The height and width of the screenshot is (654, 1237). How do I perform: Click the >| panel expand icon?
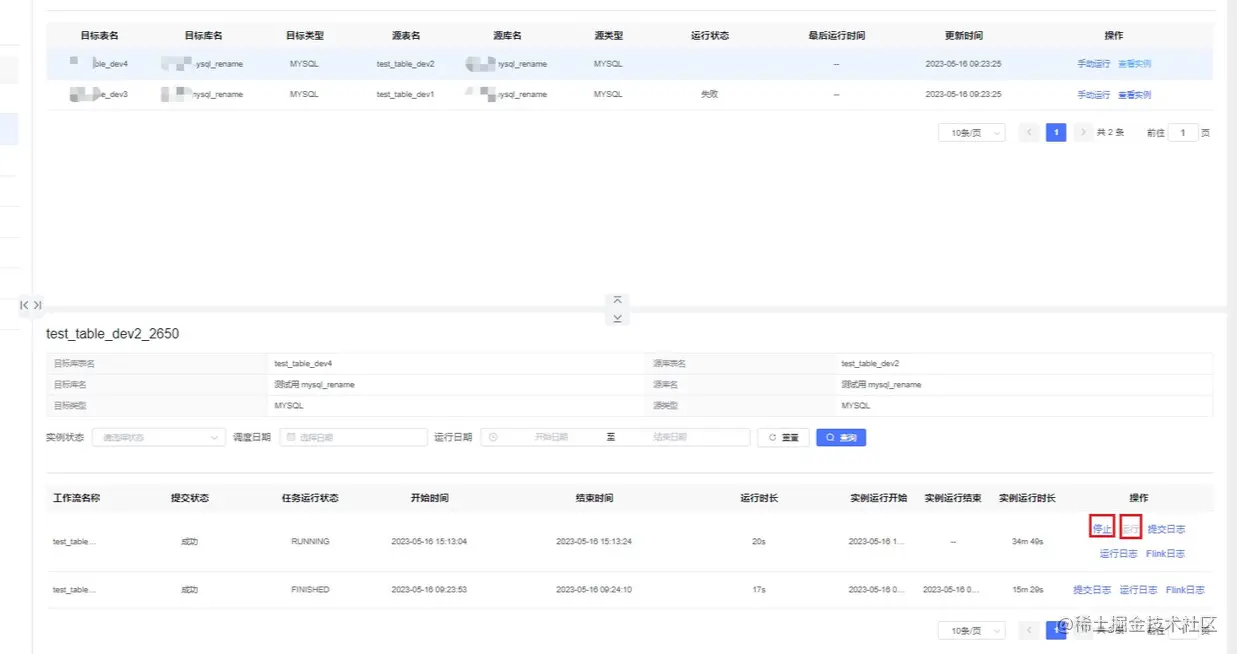tap(37, 305)
